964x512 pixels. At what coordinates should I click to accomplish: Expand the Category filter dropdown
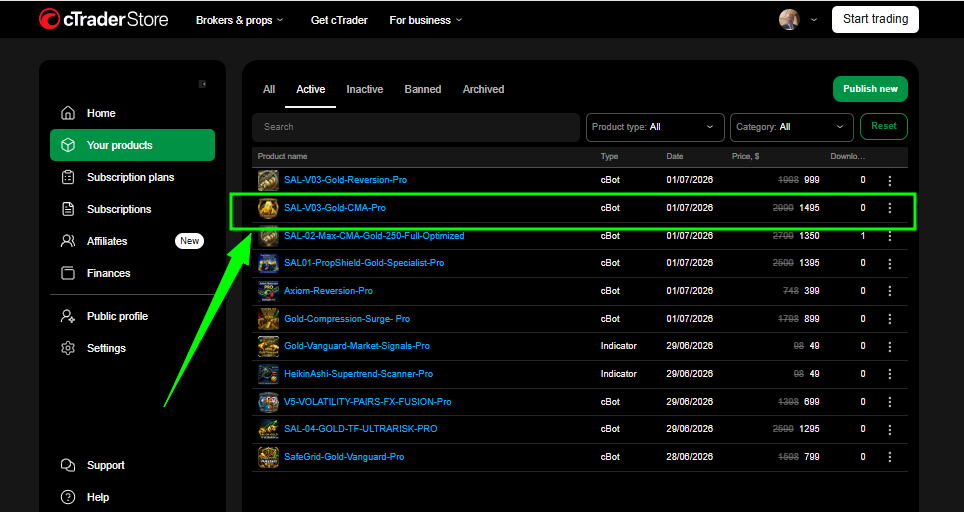click(791, 127)
